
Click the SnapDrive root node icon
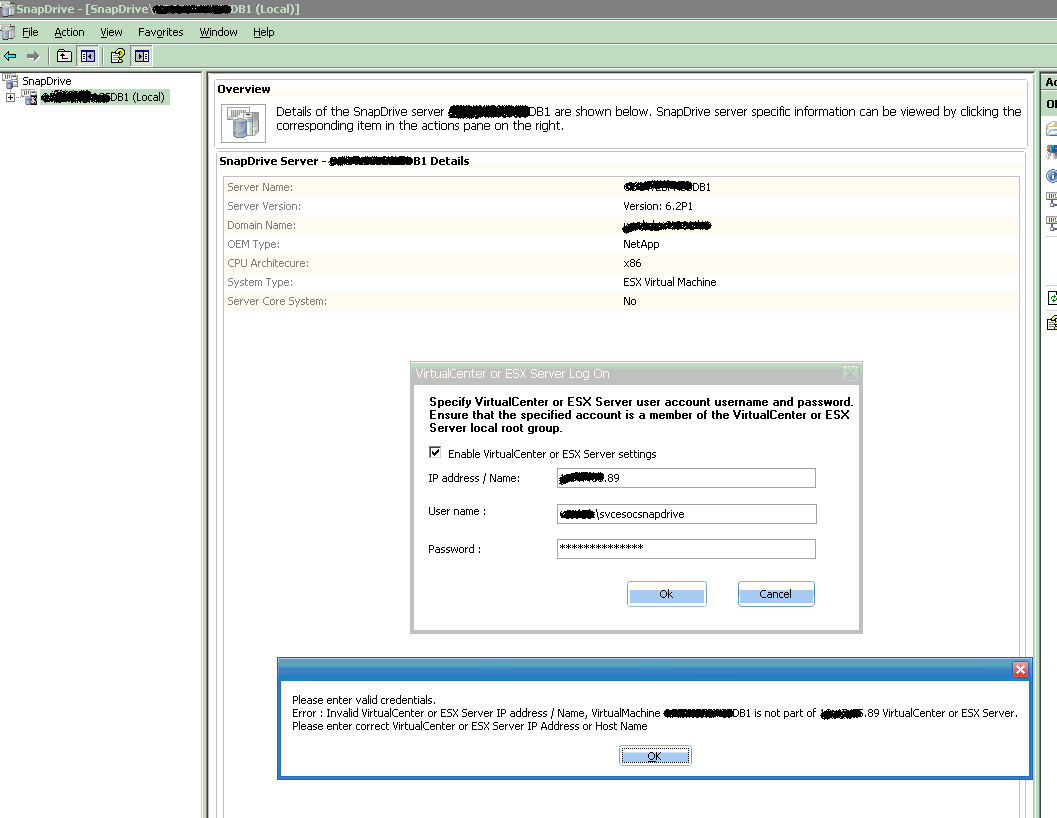coord(10,81)
